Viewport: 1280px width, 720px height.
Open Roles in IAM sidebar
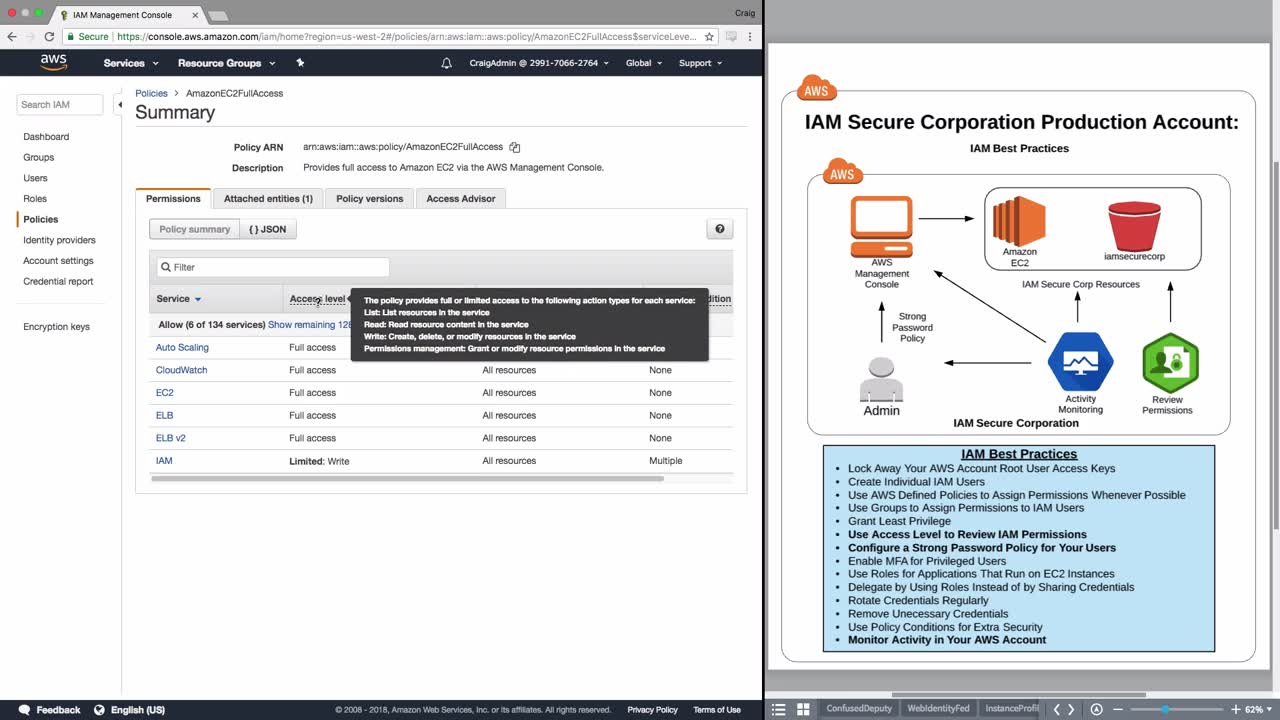click(x=35, y=199)
